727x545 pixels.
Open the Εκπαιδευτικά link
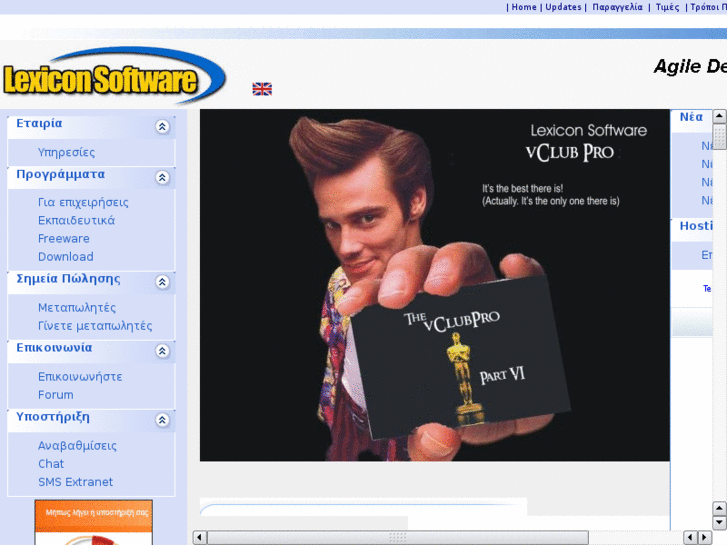click(x=77, y=220)
